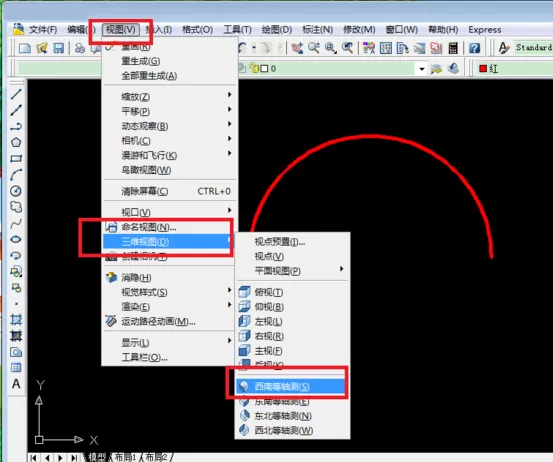553x462 pixels.
Task: Select the Line tool in the draw toolbar
Action: [x=16, y=94]
